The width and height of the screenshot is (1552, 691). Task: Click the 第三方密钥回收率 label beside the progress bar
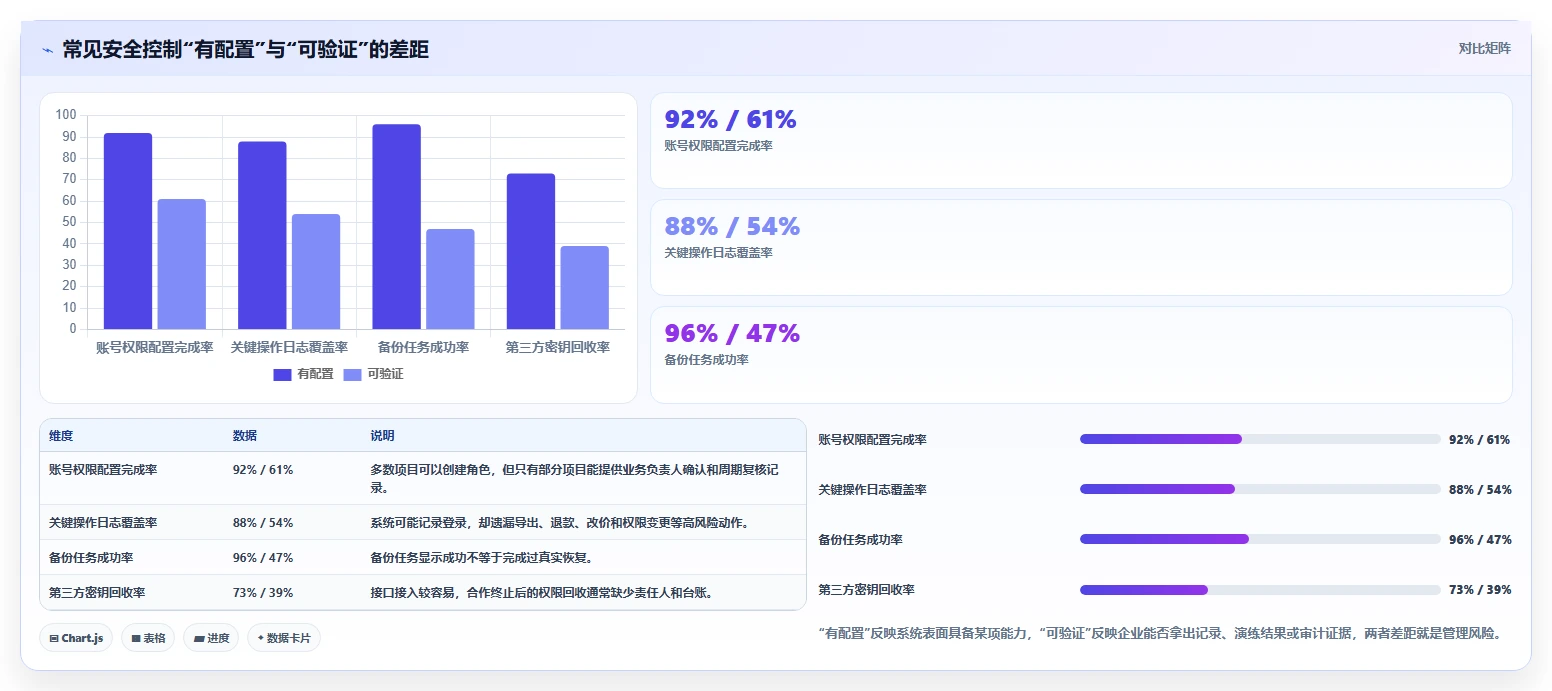point(866,590)
